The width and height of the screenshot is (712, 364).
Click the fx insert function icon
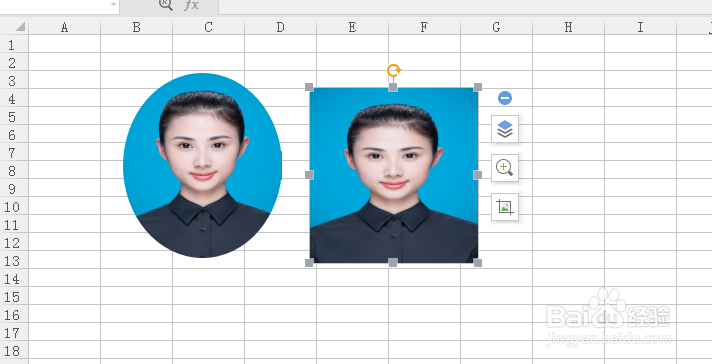[192, 5]
